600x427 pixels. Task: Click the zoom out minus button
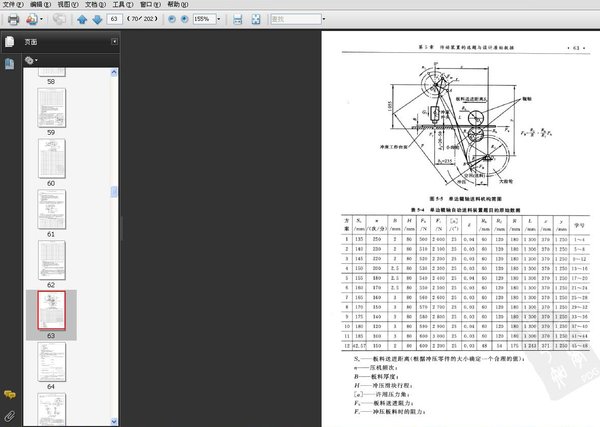tap(172, 19)
